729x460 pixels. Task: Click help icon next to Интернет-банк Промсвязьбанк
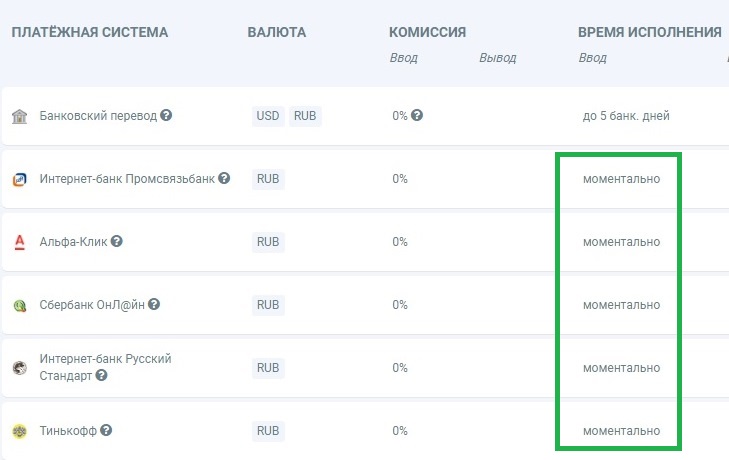(x=224, y=179)
